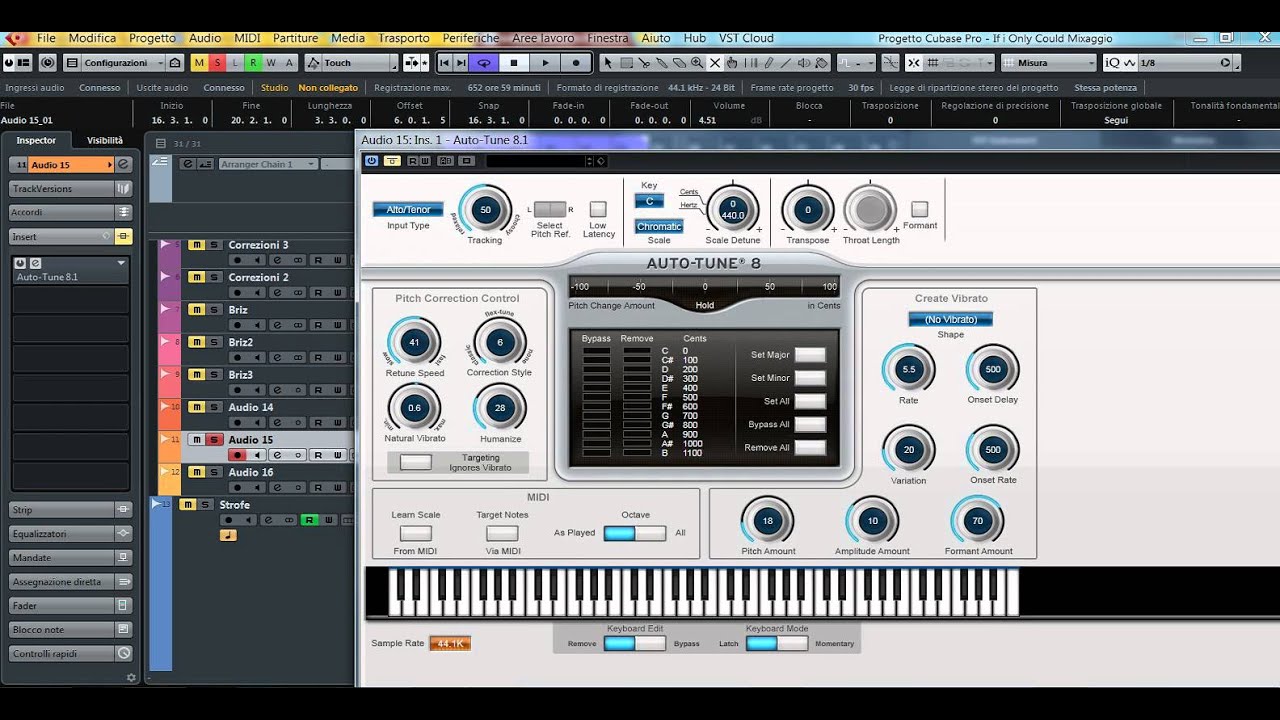Open the vibrato Shape (No Vibrato) dropdown
Viewport: 1280px width, 720px height.
coord(950,319)
